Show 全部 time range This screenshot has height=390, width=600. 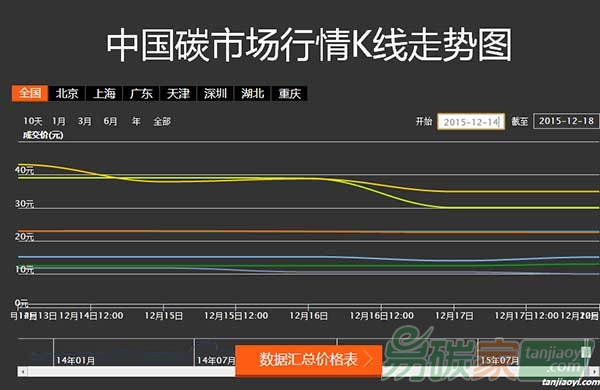point(162,121)
